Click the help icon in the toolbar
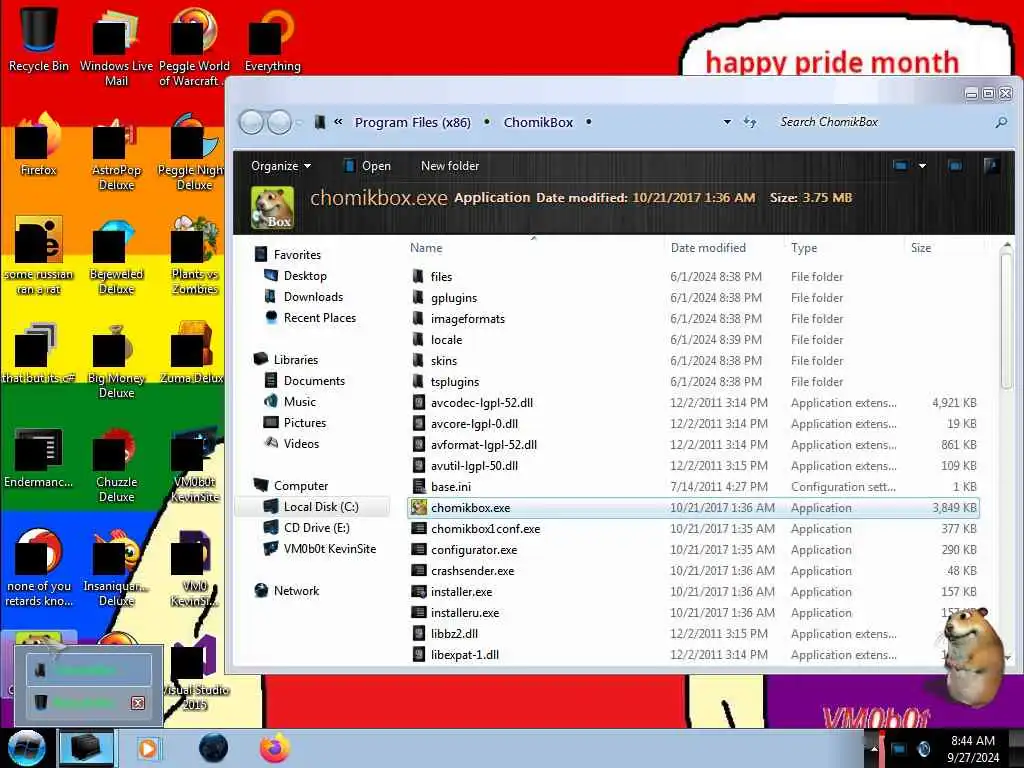Screen dimensions: 1024x768 991,166
